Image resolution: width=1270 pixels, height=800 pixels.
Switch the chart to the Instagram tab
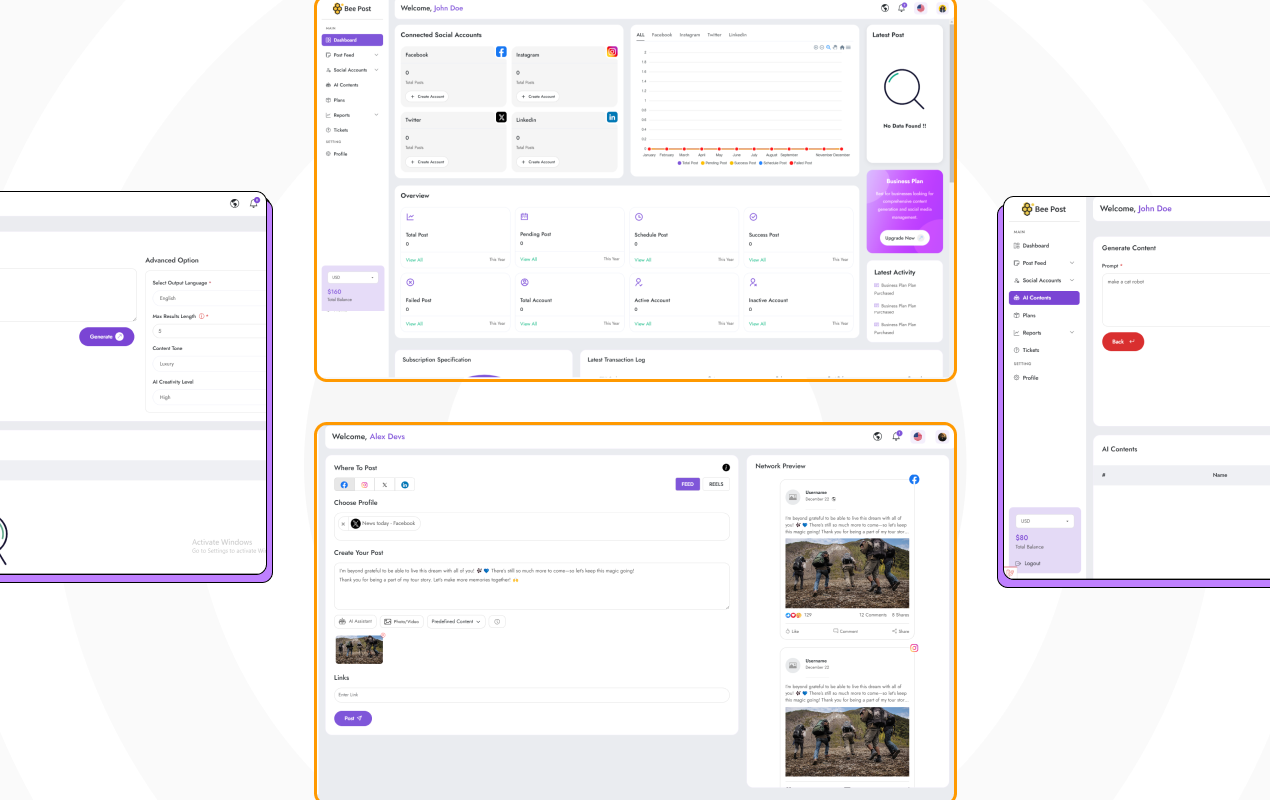coord(690,35)
